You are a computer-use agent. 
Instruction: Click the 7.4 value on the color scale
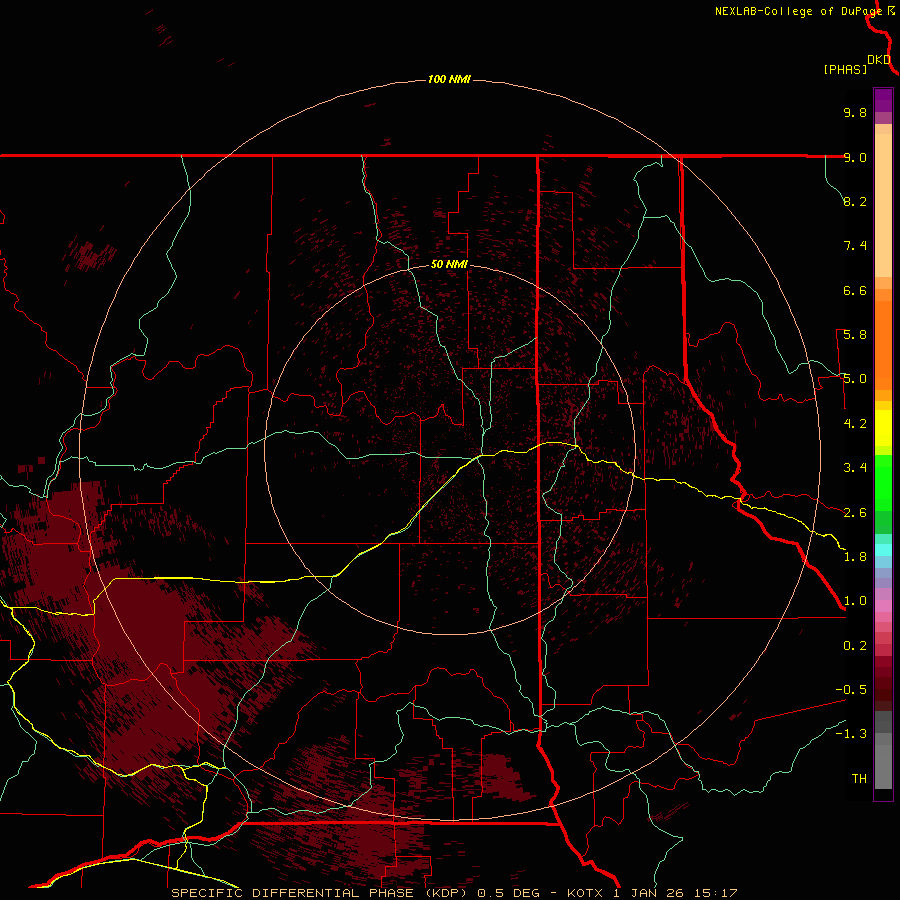[855, 246]
